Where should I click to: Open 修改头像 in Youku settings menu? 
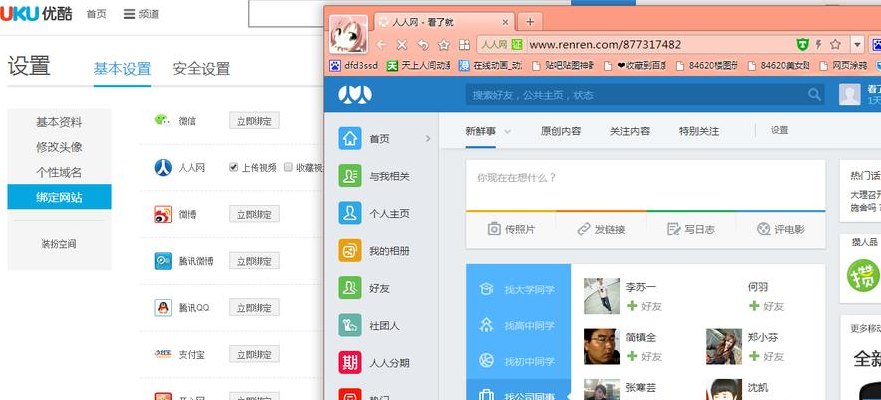click(59, 147)
